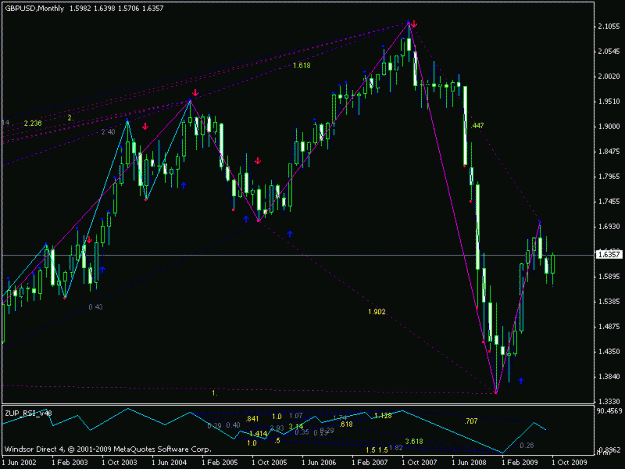Click the 1 Oct 2005 date label
The image size is (625, 469).
[x=269, y=462]
